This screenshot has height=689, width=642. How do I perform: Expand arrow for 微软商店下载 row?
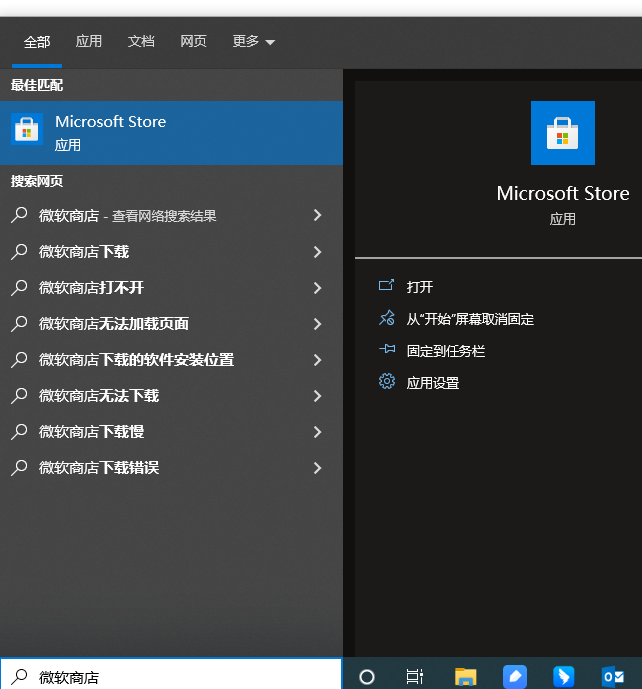317,252
